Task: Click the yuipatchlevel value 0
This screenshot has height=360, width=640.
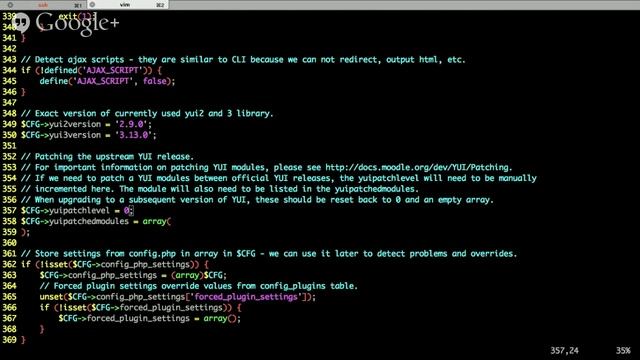Action: click(127, 211)
